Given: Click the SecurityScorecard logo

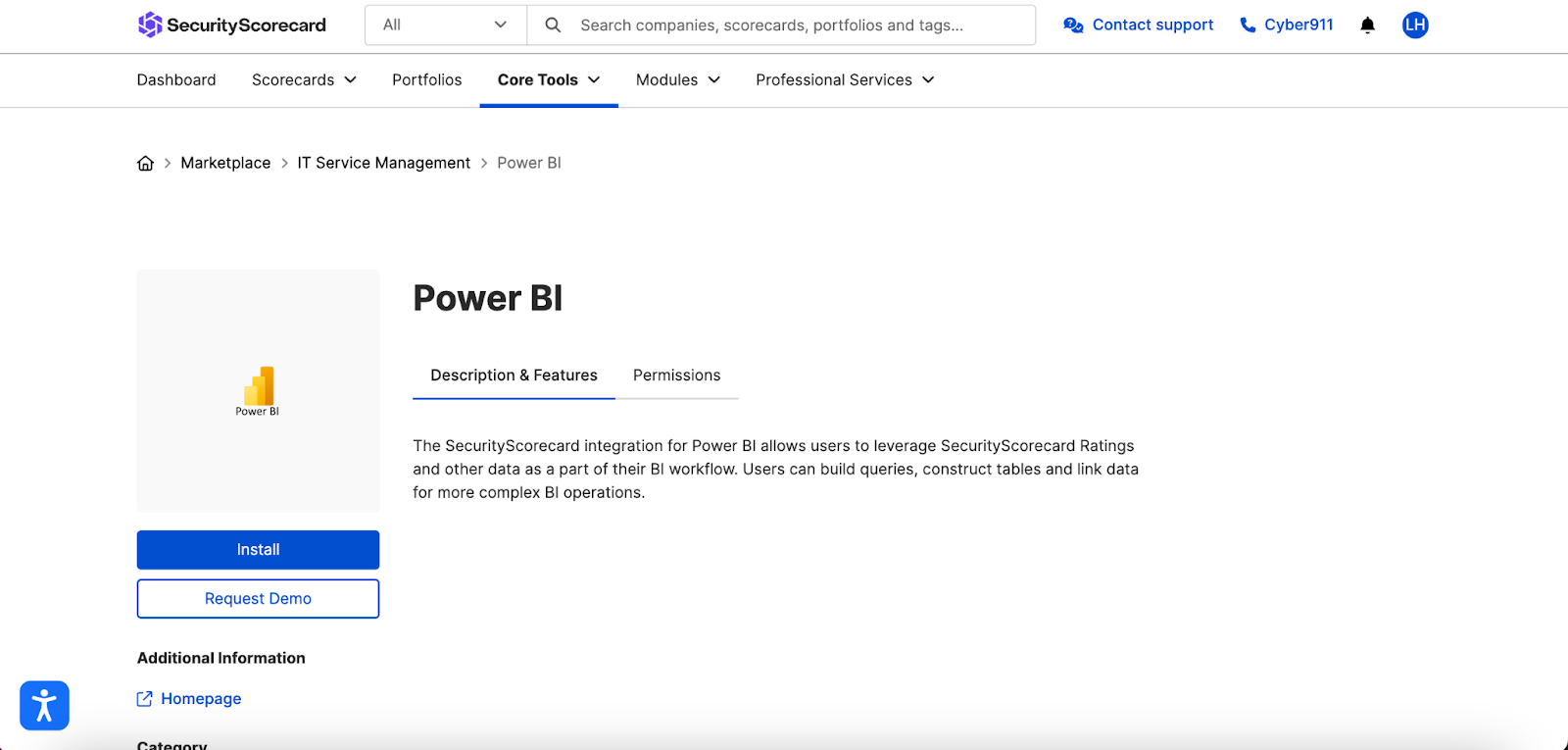Looking at the screenshot, I should (232, 25).
